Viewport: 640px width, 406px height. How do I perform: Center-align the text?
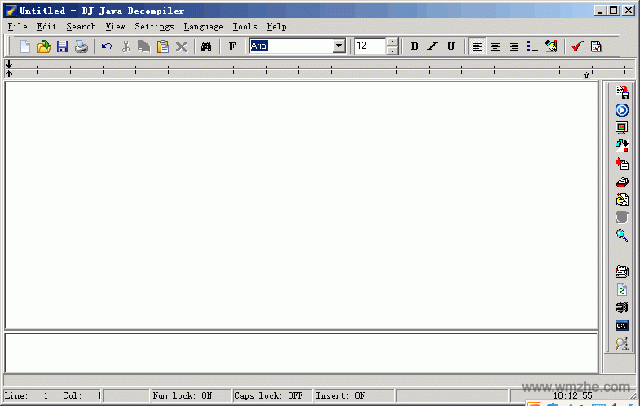coord(495,47)
